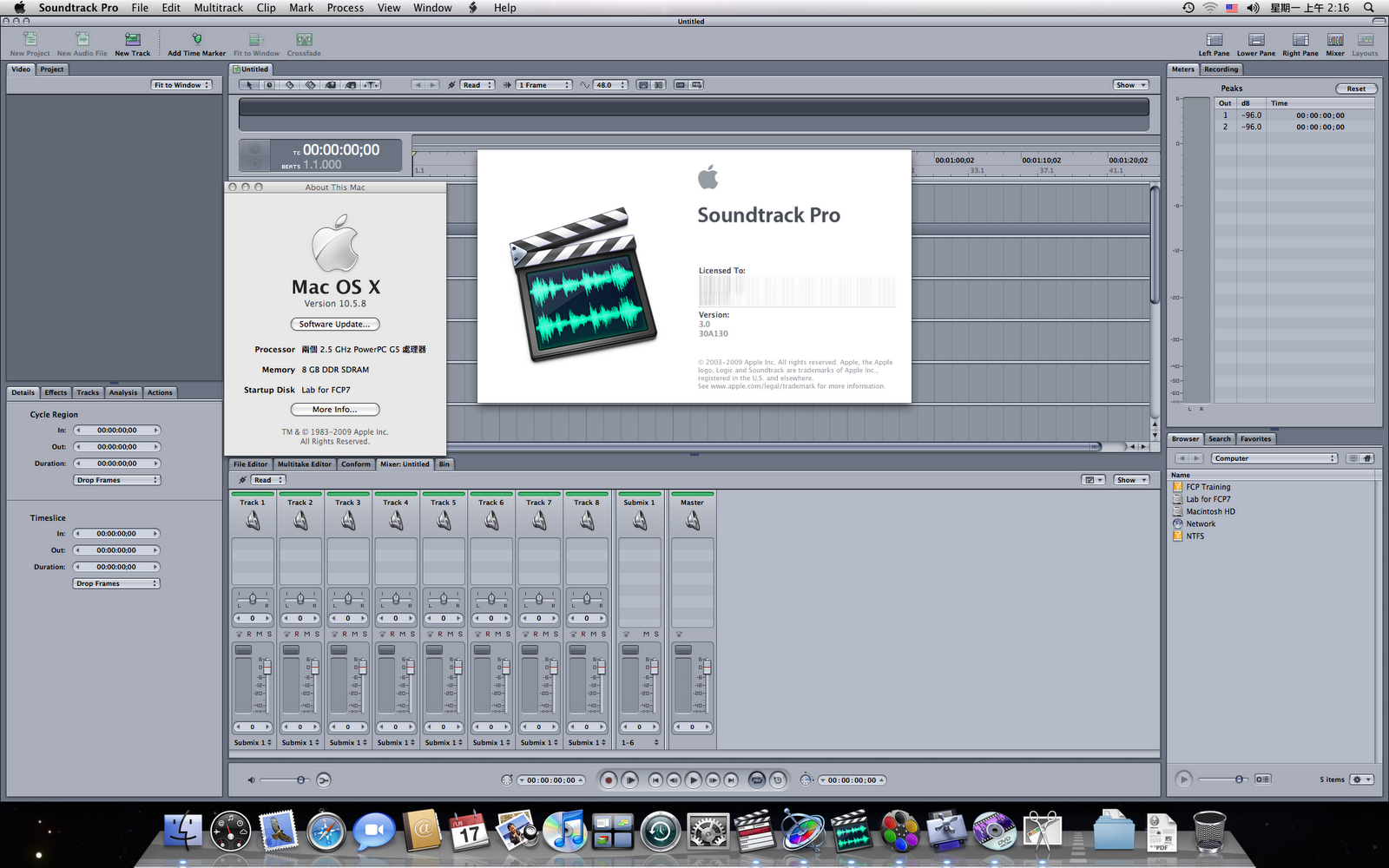This screenshot has height=868, width=1389.
Task: Click the Reset button in Meters panel
Action: [x=1356, y=89]
